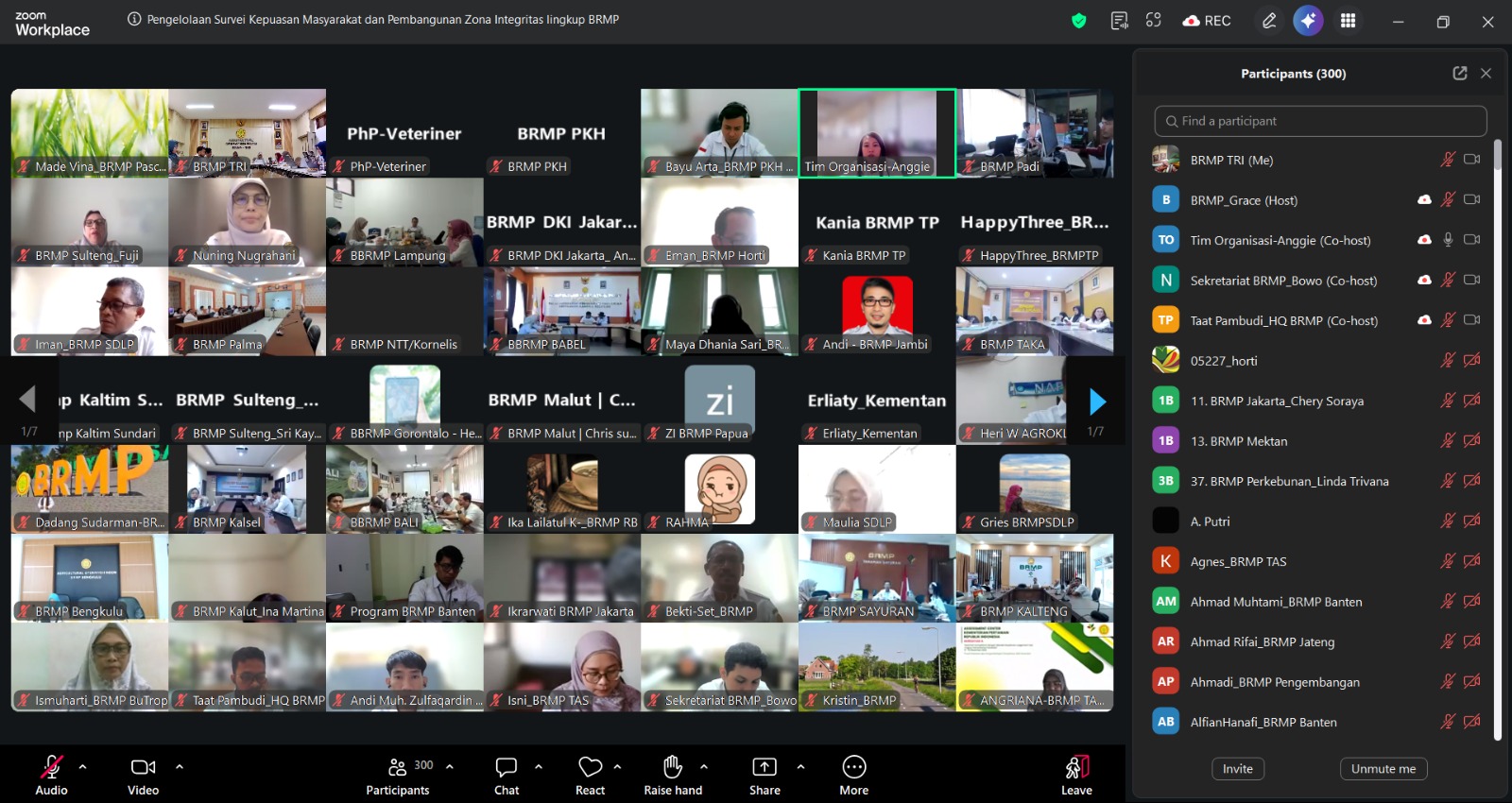Click the AI Companion sparkle icon

click(1308, 21)
